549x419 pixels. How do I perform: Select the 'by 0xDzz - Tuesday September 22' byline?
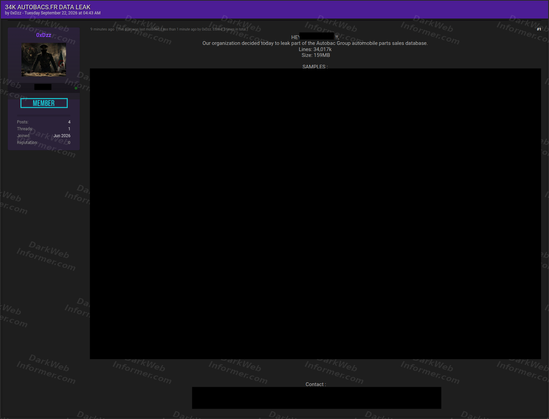(x=53, y=13)
